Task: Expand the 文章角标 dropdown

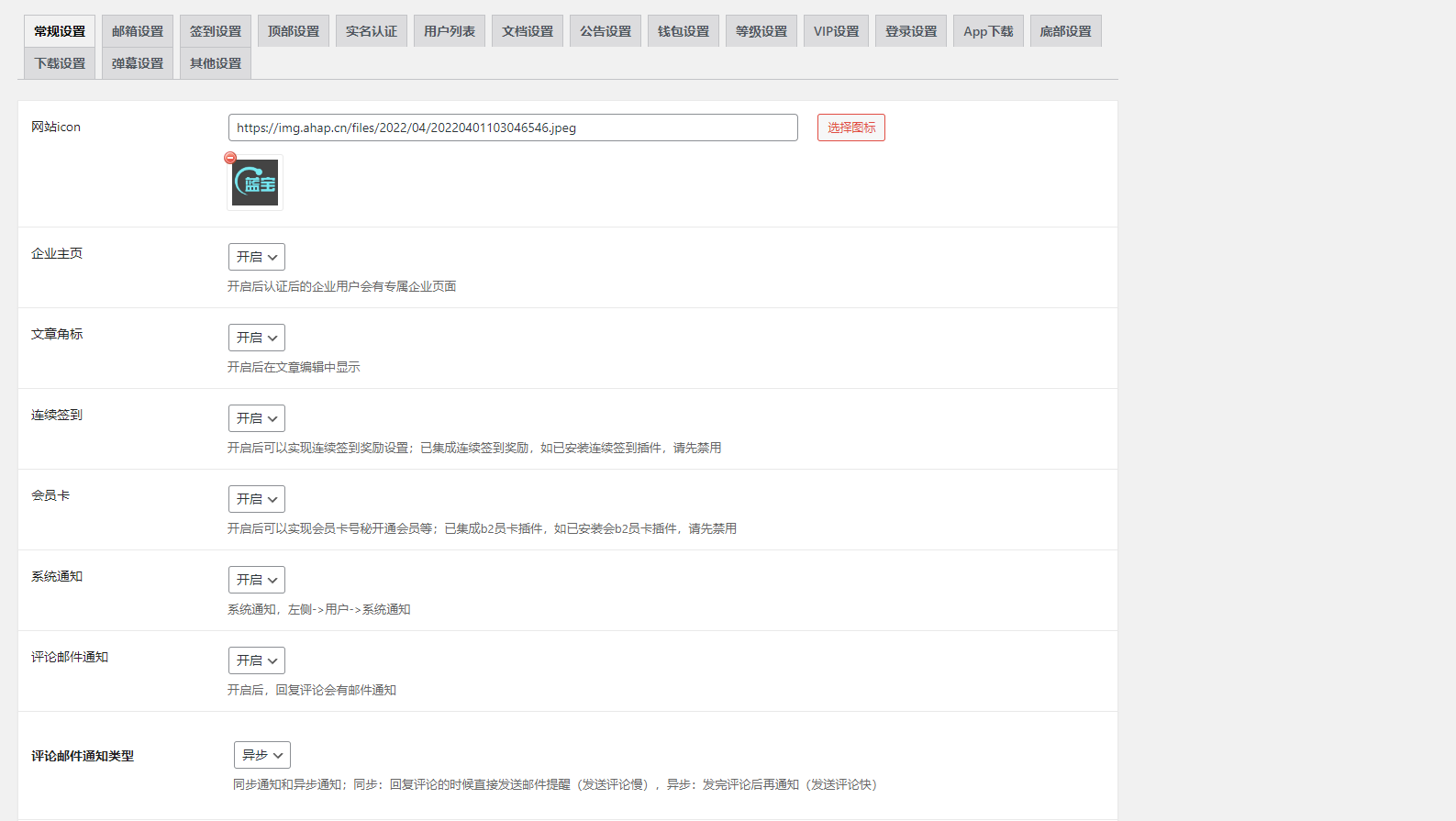Action: tap(257, 338)
